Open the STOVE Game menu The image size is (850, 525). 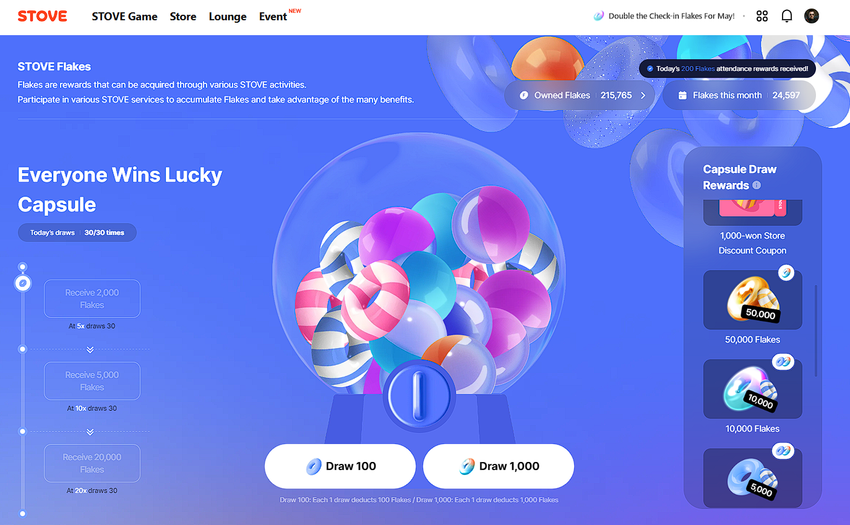pos(124,17)
